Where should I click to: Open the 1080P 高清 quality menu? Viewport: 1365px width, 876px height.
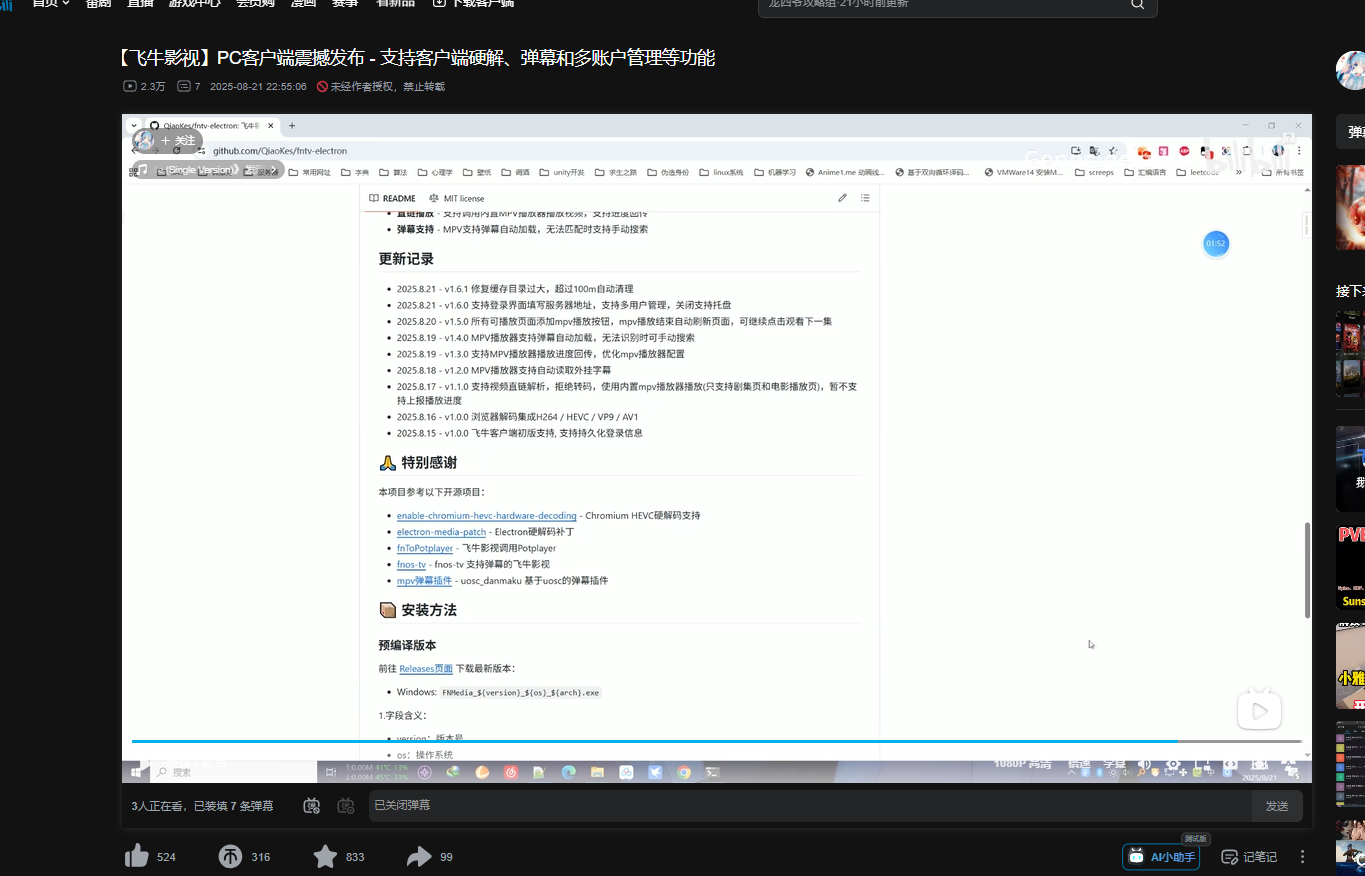1023,764
